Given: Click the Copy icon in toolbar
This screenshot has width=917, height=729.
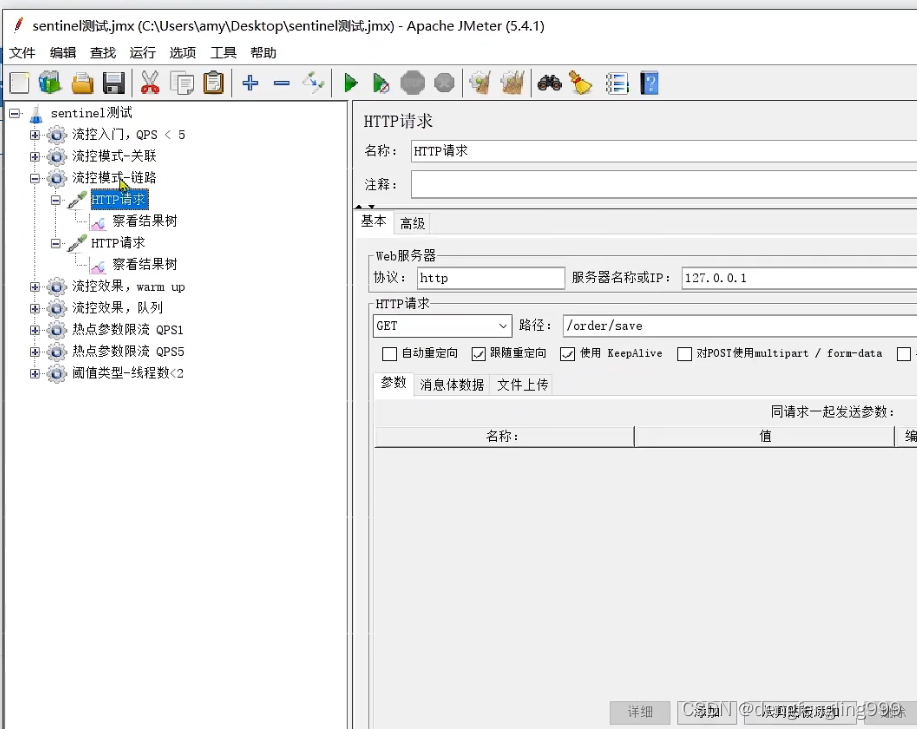Looking at the screenshot, I should (x=182, y=83).
